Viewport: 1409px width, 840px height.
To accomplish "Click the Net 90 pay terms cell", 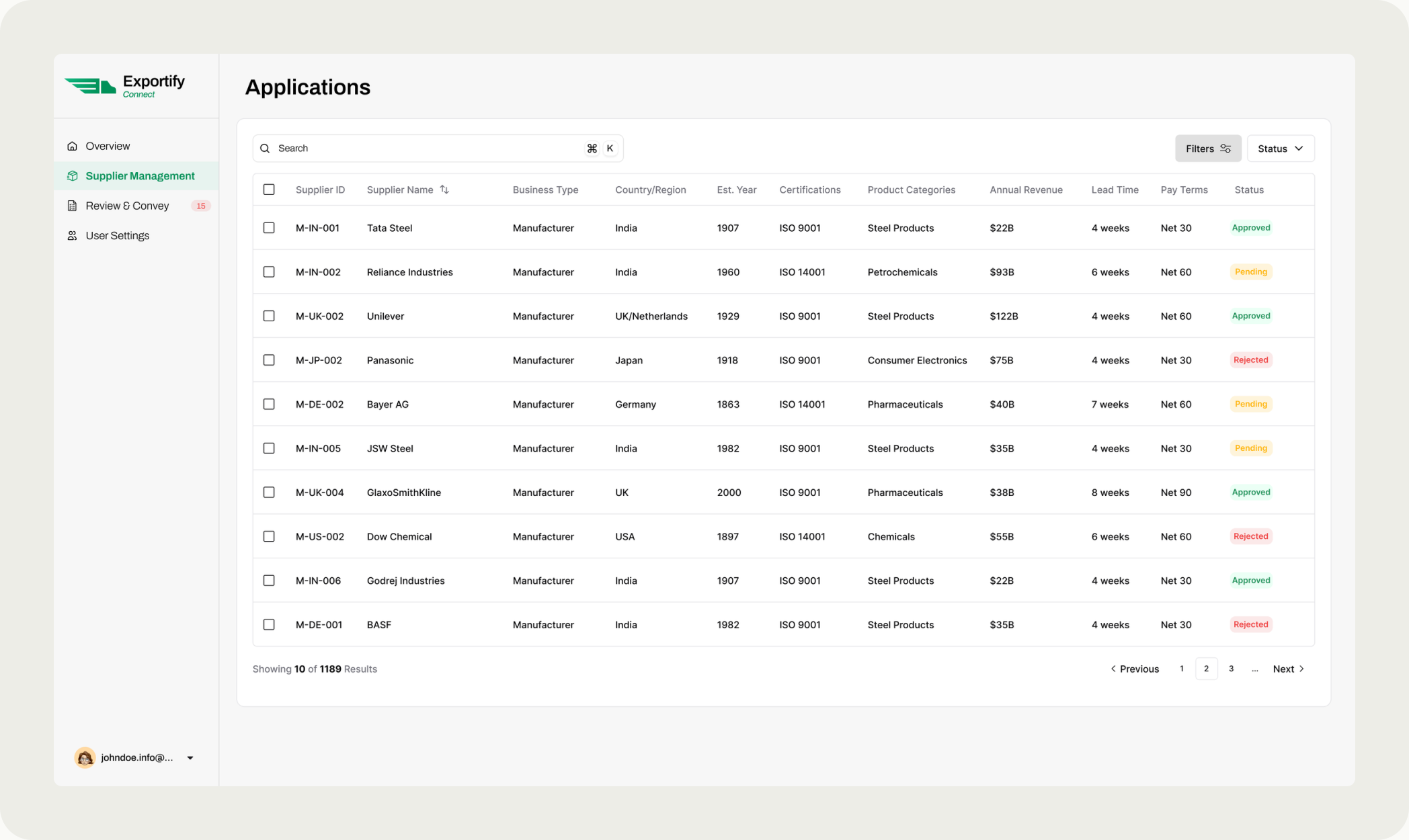I will pyautogui.click(x=1176, y=493).
